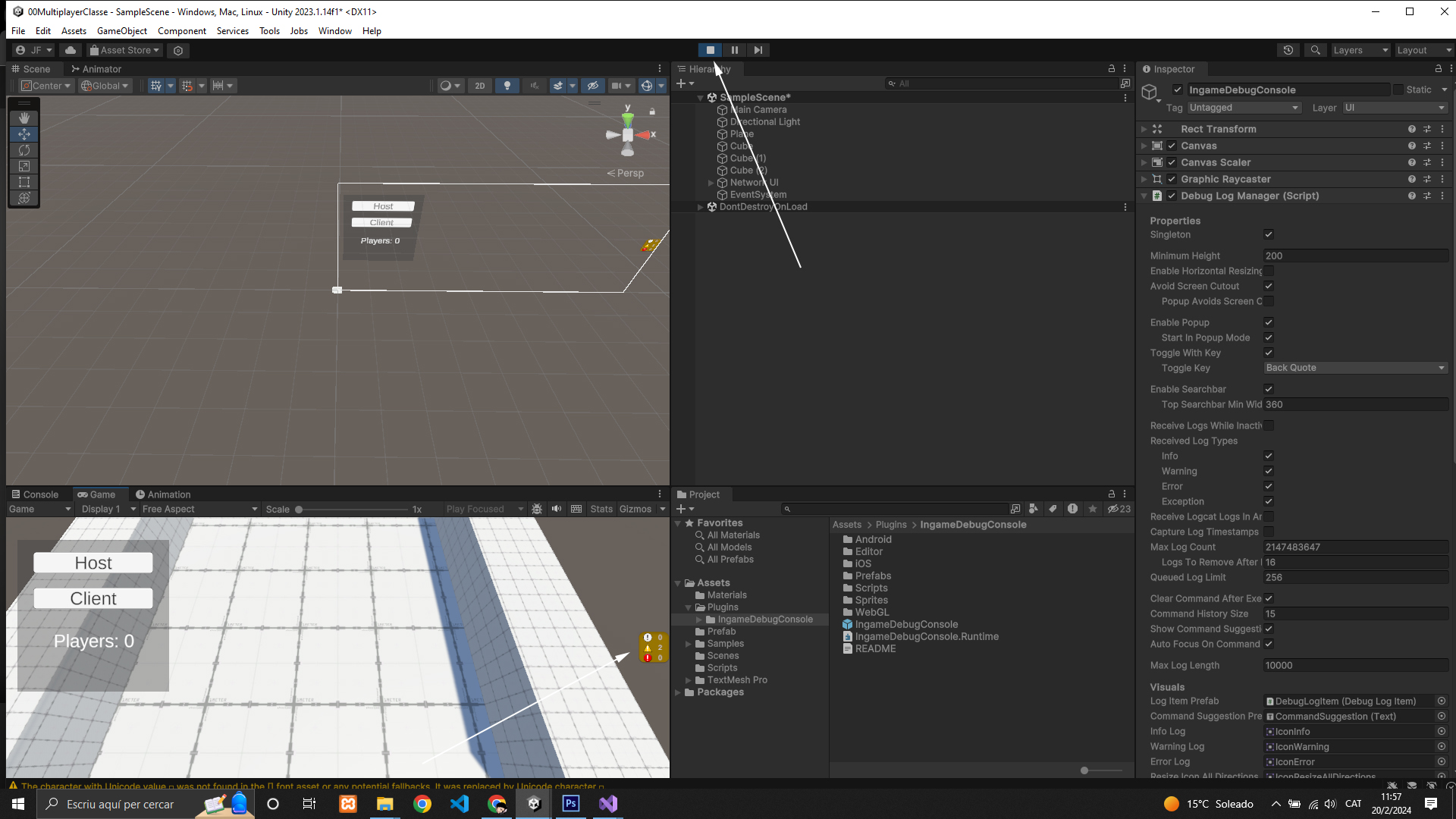Screen dimensions: 1456x819
Task: Click the Host button in Game view
Action: (93, 563)
